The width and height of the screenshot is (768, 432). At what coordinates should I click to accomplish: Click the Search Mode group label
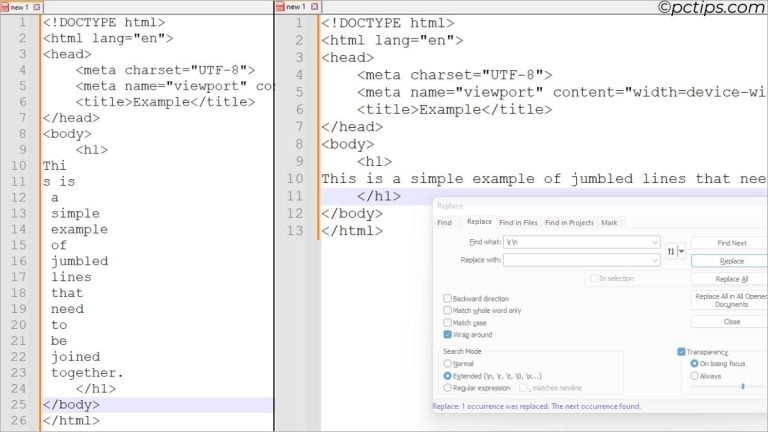(x=462, y=351)
